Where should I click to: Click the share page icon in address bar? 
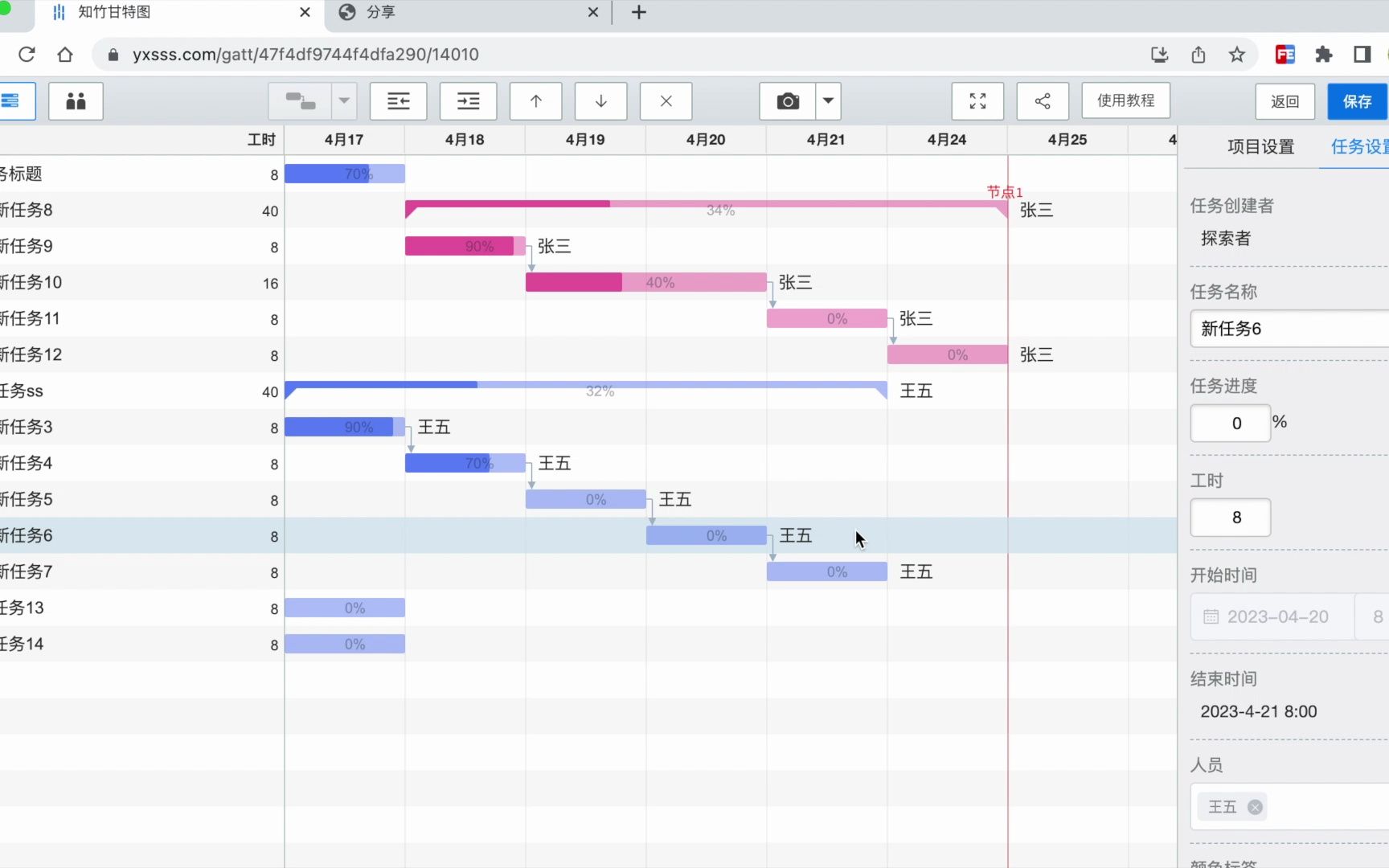pyautogui.click(x=1198, y=55)
